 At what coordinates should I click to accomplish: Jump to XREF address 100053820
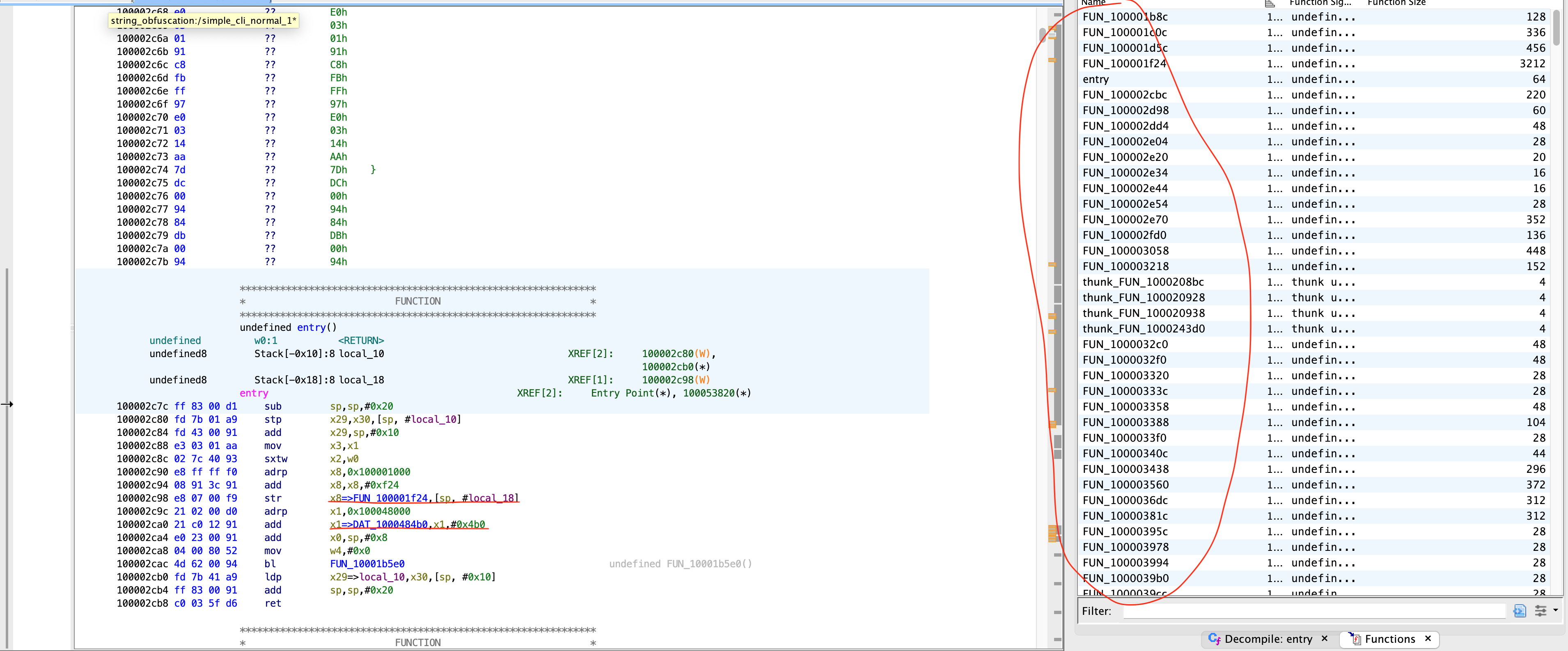(708, 393)
